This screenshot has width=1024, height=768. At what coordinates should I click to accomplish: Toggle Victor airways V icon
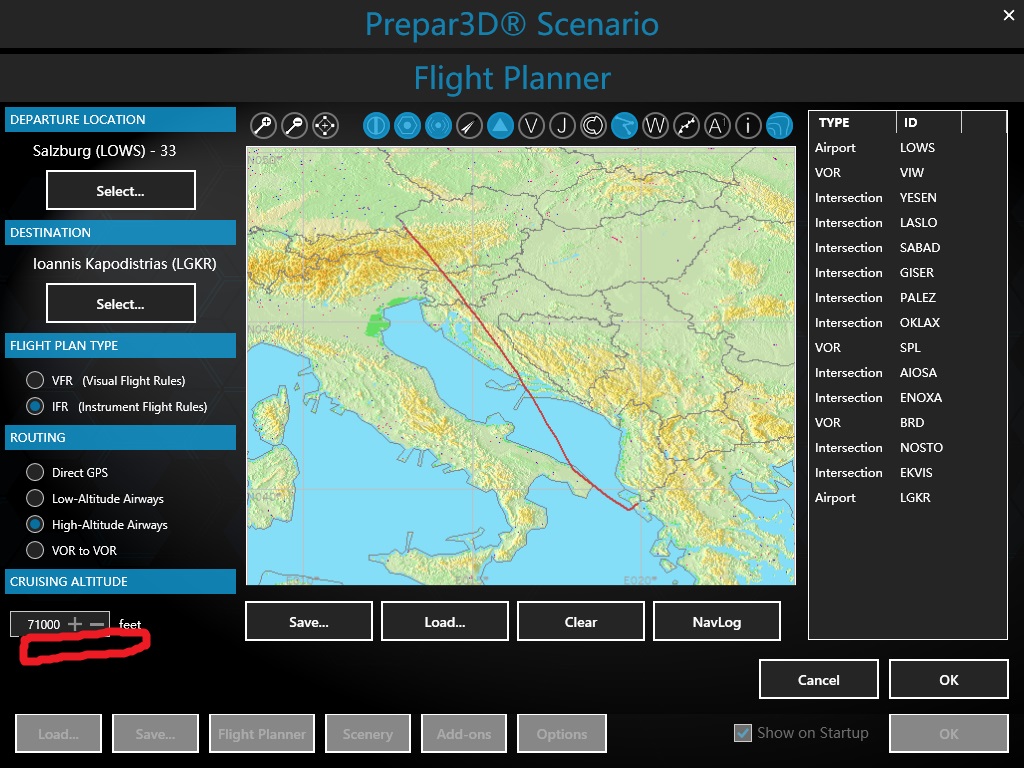coord(532,125)
